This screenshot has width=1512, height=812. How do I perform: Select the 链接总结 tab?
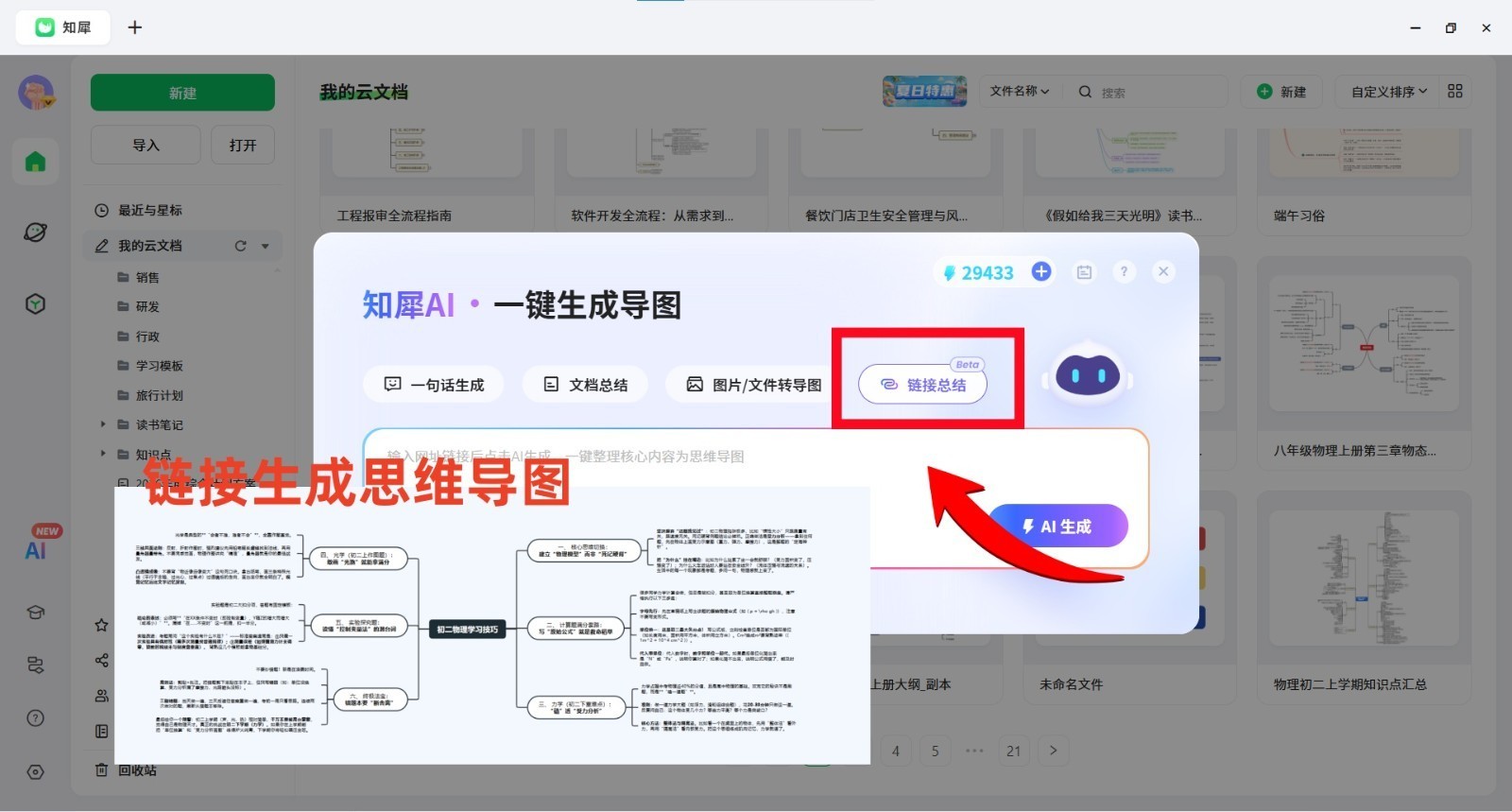[922, 385]
